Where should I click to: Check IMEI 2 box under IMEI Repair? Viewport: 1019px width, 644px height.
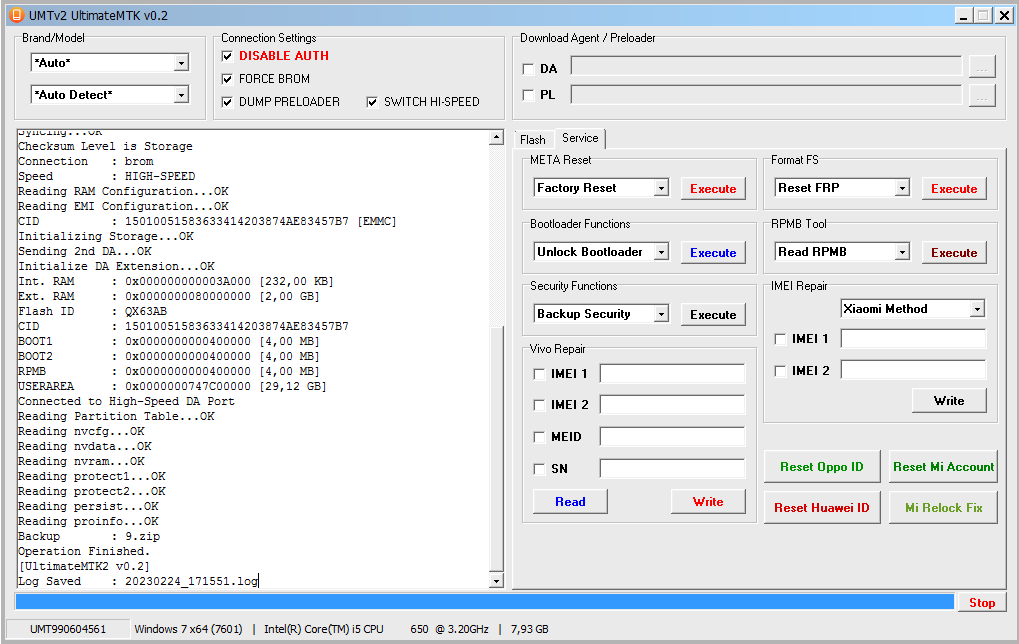point(780,370)
